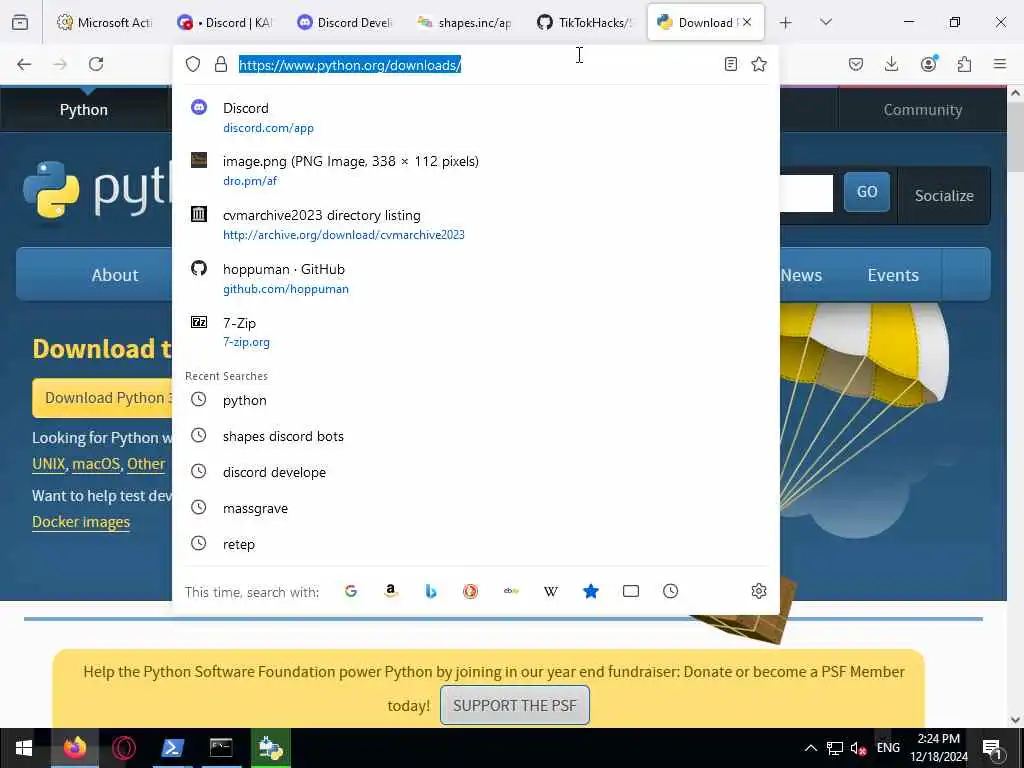Viewport: 1024px width, 768px height.
Task: Switch to Discord KAI tab
Action: 225,22
